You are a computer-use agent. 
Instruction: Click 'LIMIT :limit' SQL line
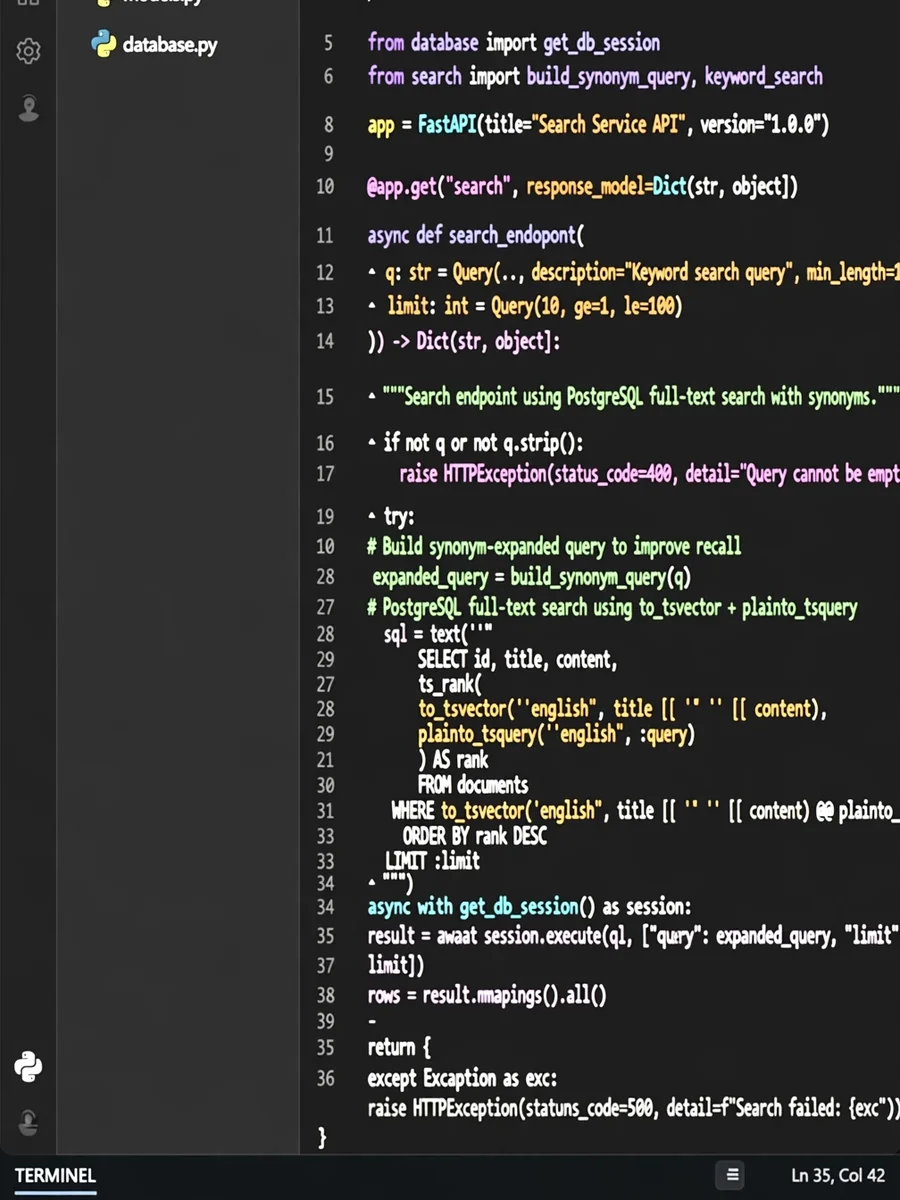pyautogui.click(x=433, y=860)
